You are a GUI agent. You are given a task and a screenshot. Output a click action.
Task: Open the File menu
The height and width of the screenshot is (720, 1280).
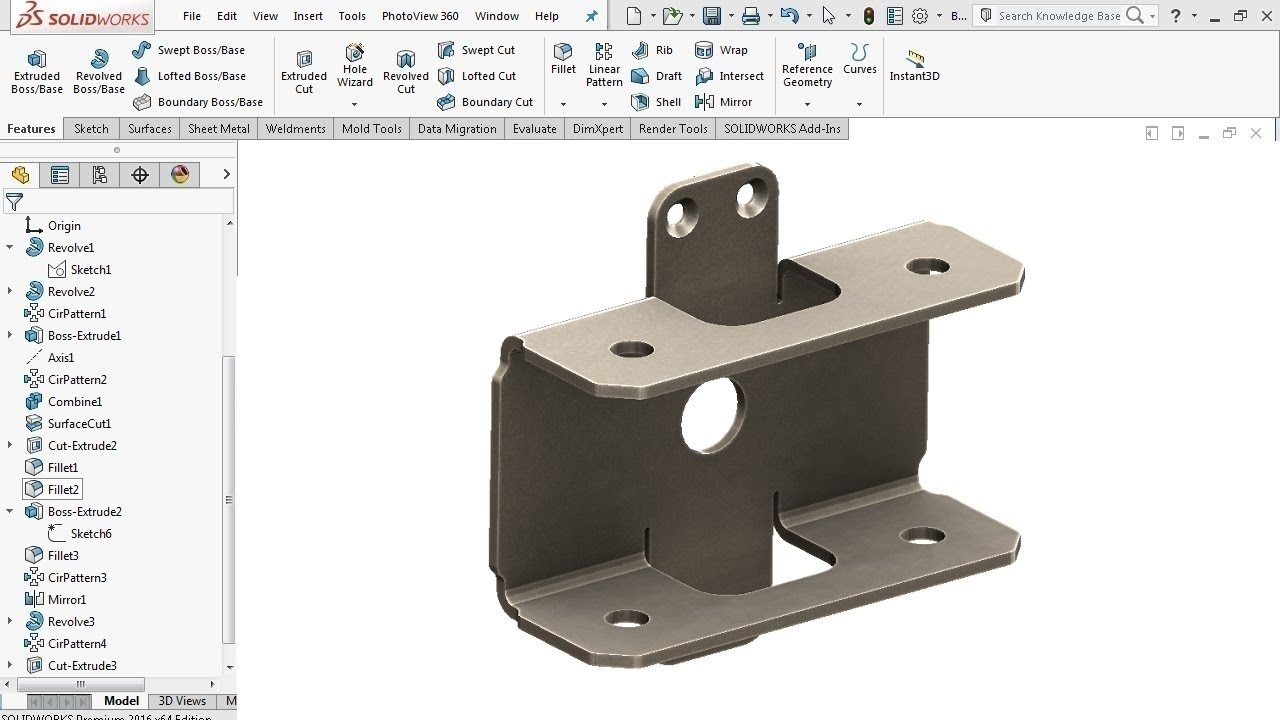coord(192,16)
